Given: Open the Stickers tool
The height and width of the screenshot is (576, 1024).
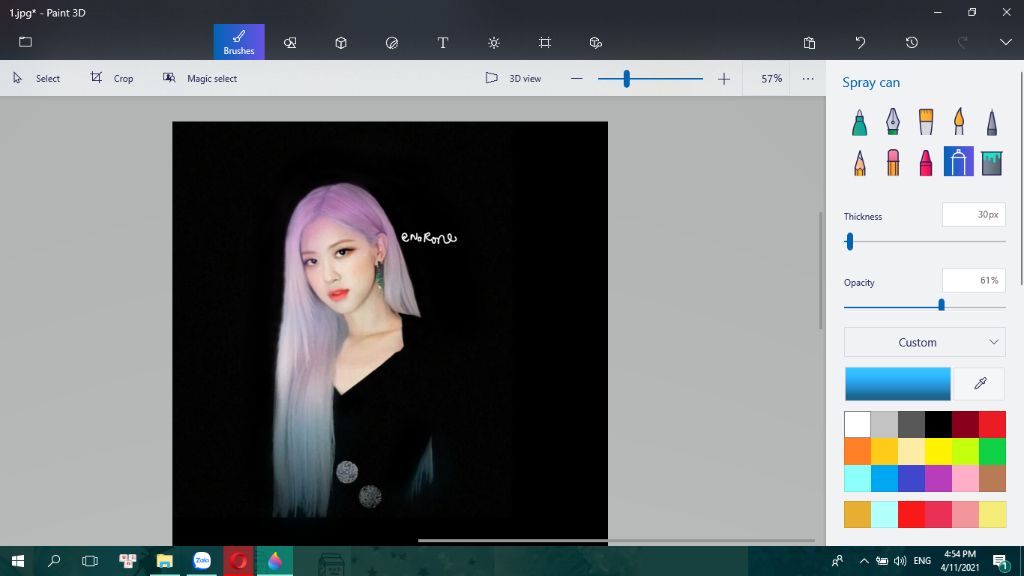Looking at the screenshot, I should [x=392, y=42].
